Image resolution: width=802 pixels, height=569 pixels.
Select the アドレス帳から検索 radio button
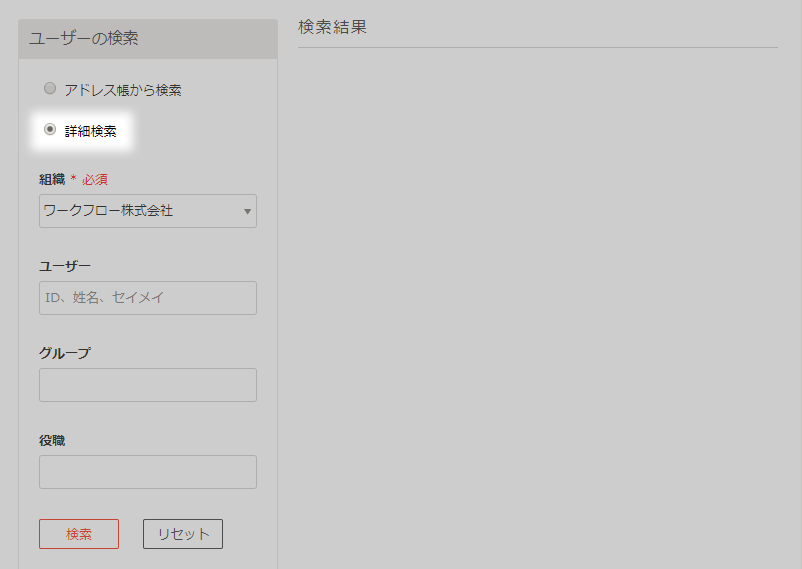50,89
